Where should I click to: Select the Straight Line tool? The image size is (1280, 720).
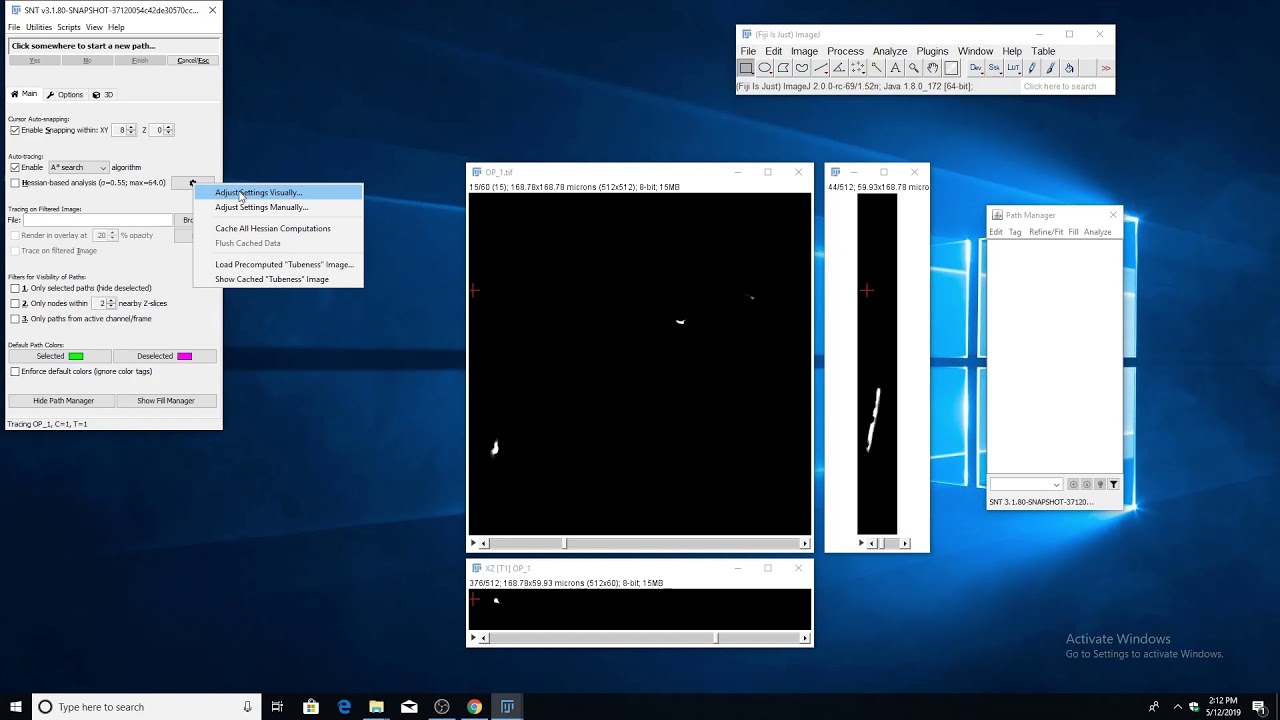[x=821, y=68]
